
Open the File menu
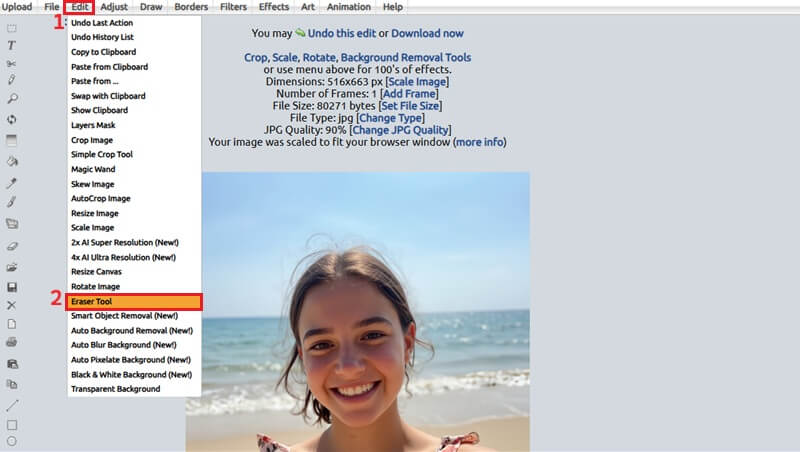[x=52, y=7]
